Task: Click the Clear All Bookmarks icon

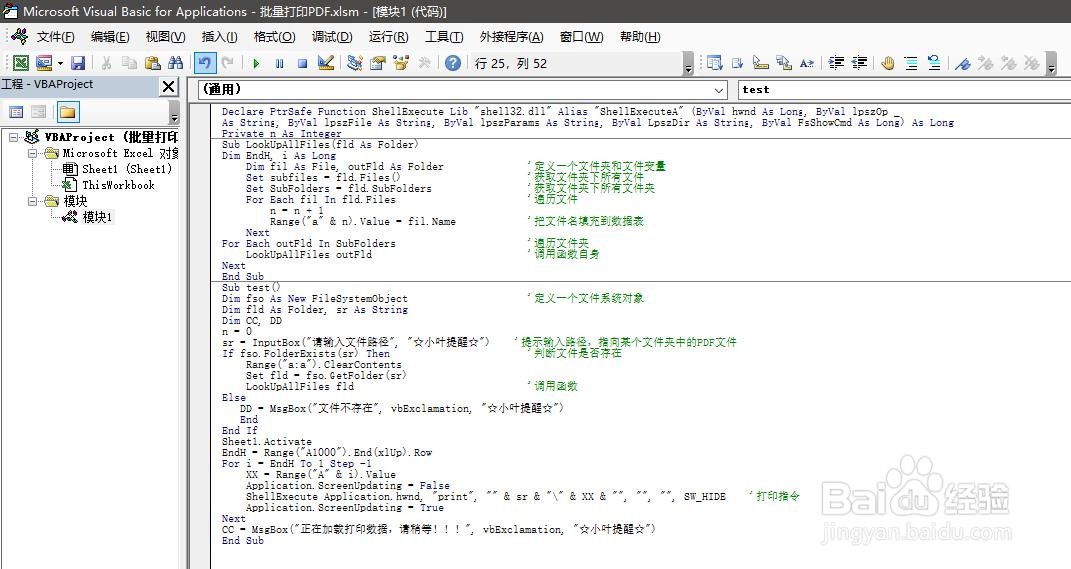Action: click(1032, 63)
